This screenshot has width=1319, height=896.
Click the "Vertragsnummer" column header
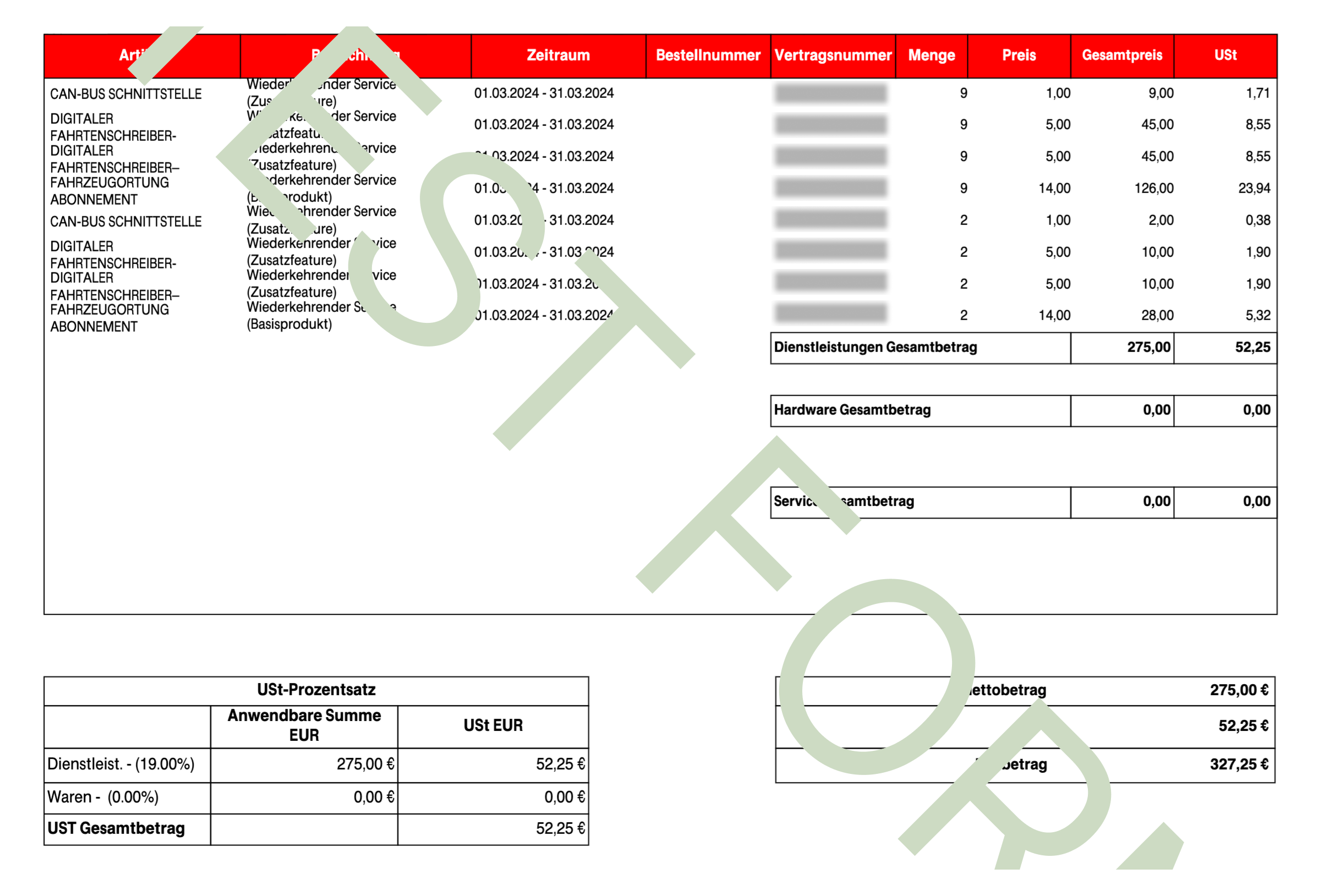tap(833, 56)
